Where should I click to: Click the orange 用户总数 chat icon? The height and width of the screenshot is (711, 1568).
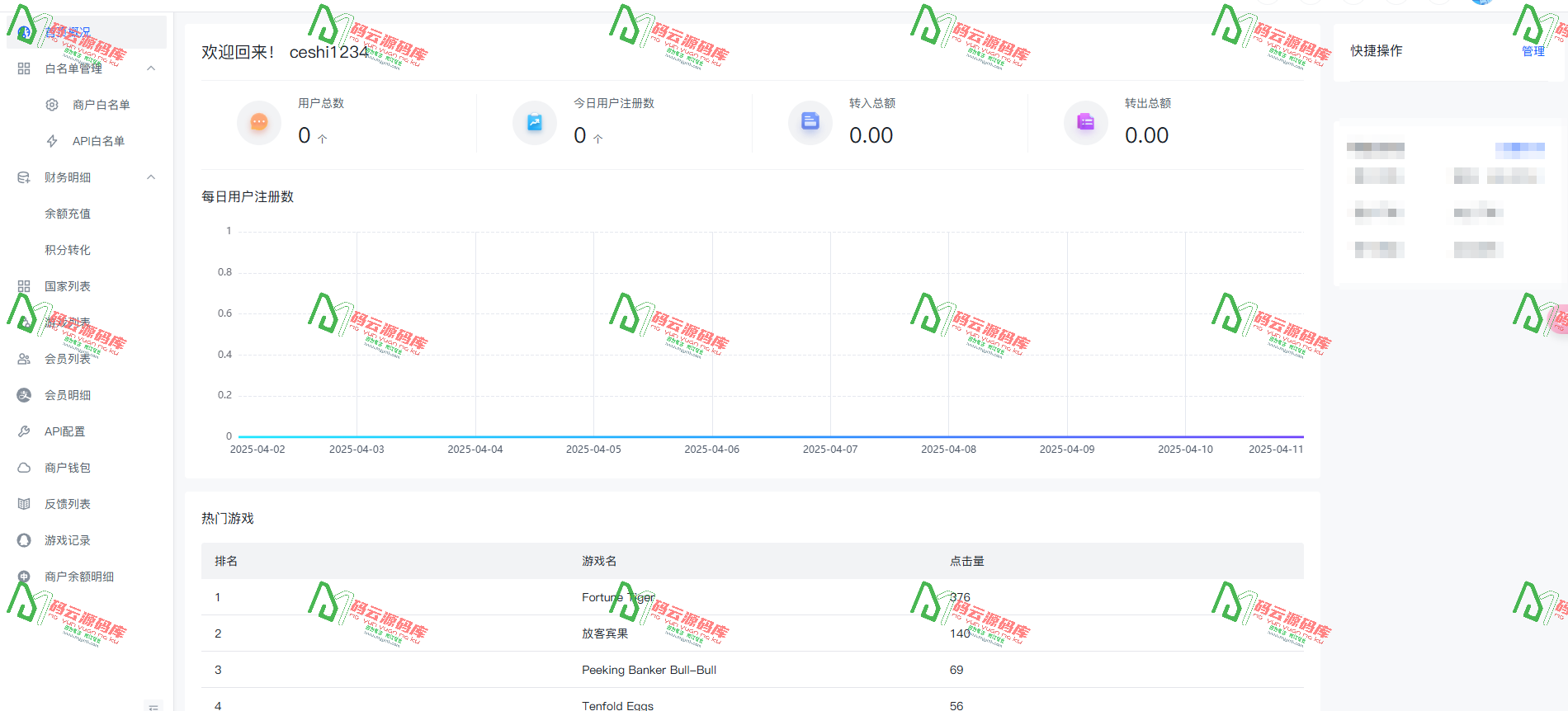[x=259, y=122]
